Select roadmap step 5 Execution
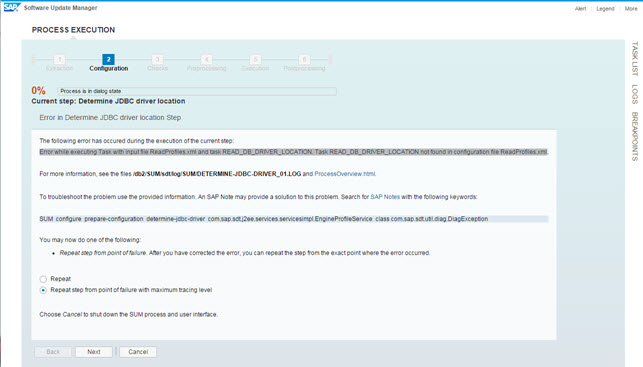 [255, 63]
